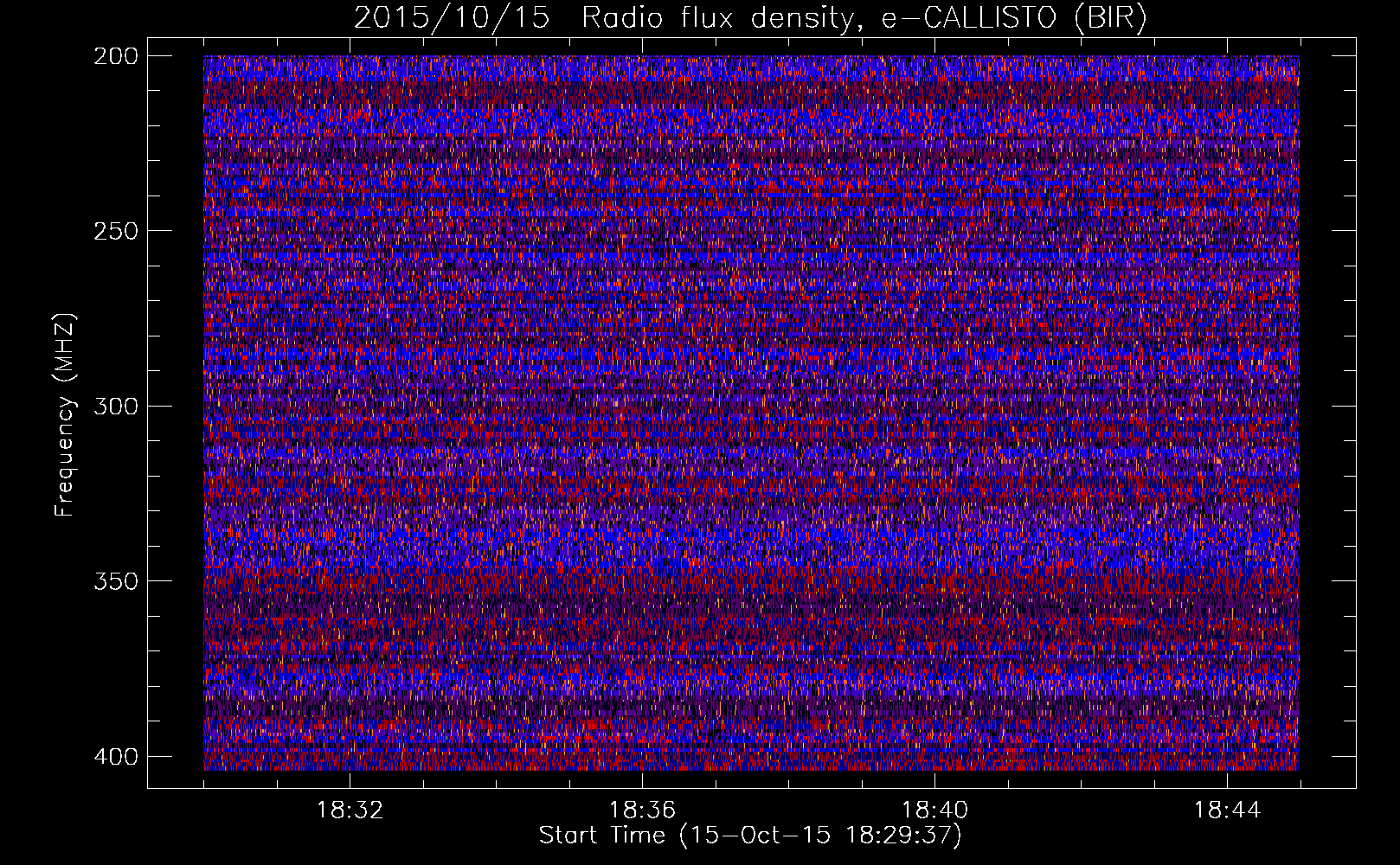Click the 'Start Time (15-Oct-15 18:29:37)' label
1400x865 pixels.
point(750,836)
